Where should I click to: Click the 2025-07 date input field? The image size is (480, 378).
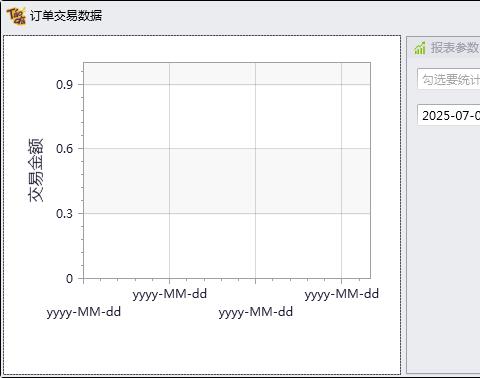[x=449, y=115]
